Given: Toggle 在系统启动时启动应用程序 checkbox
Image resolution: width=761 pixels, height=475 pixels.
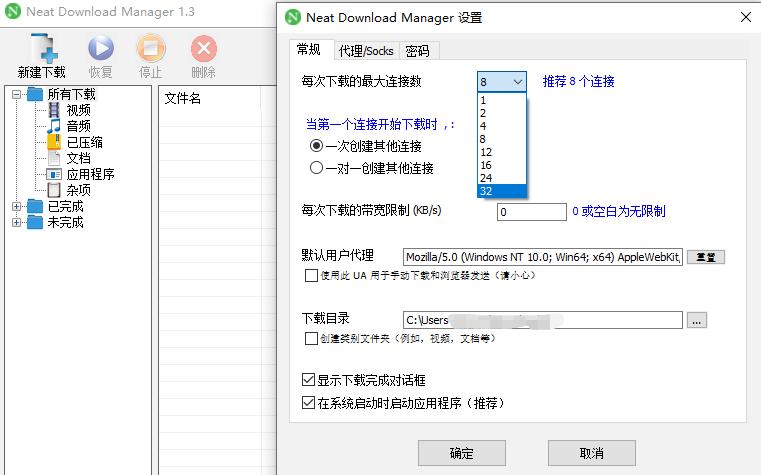Looking at the screenshot, I should coord(308,403).
